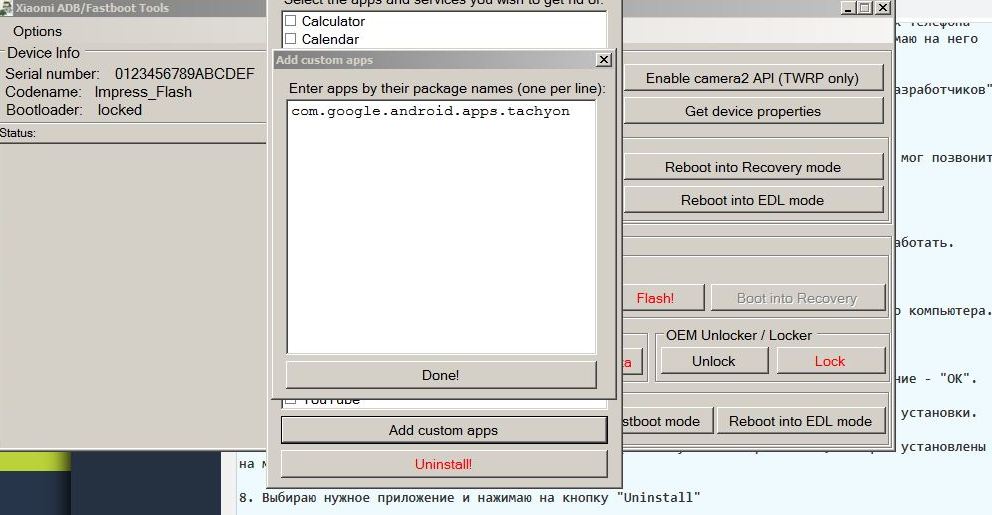This screenshot has width=992, height=515.
Task: Click the com.google.android.apps.tachyon package line
Action: click(x=430, y=111)
